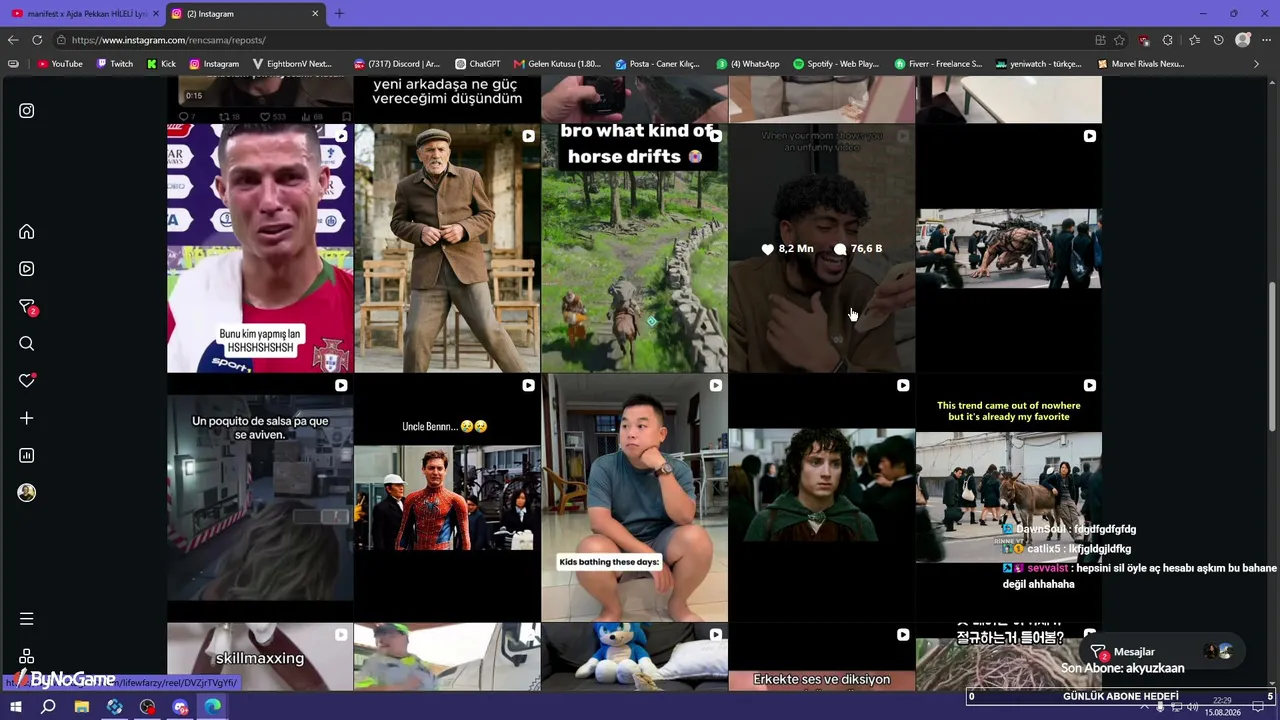
Task: Go to Instagram Home in the sidebar
Action: (x=27, y=232)
